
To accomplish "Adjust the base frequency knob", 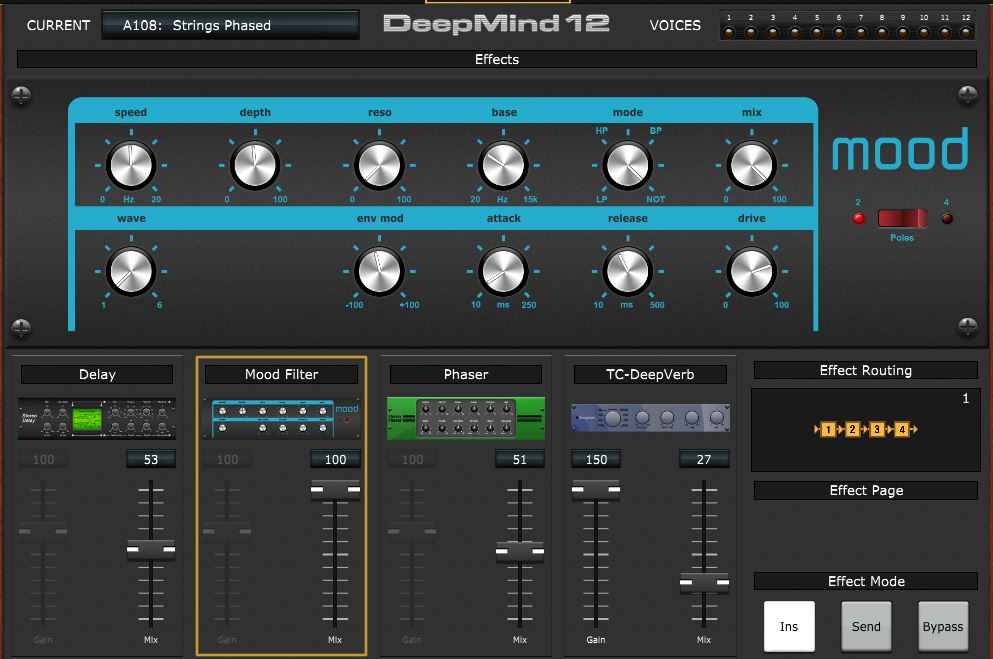I will pos(503,165).
